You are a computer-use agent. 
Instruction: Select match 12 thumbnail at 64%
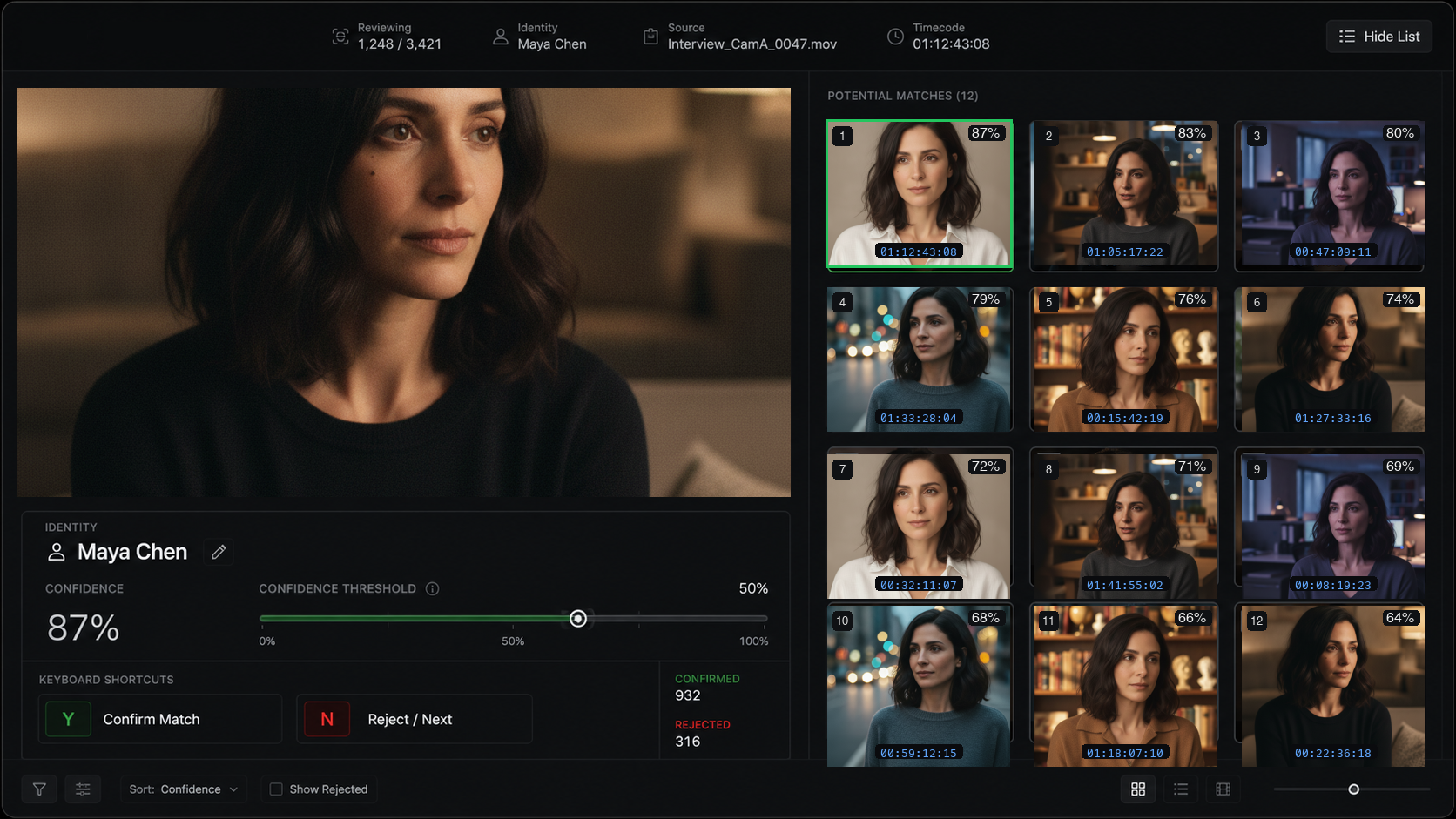tap(1330, 686)
